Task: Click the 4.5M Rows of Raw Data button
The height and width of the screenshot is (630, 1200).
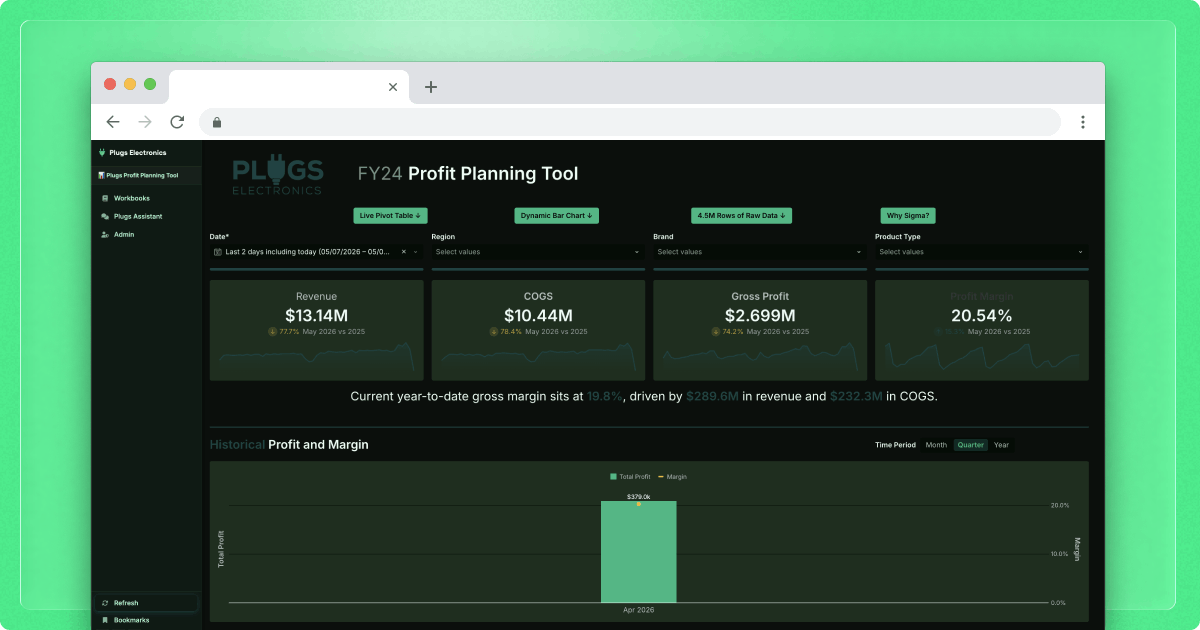Action: pos(741,215)
